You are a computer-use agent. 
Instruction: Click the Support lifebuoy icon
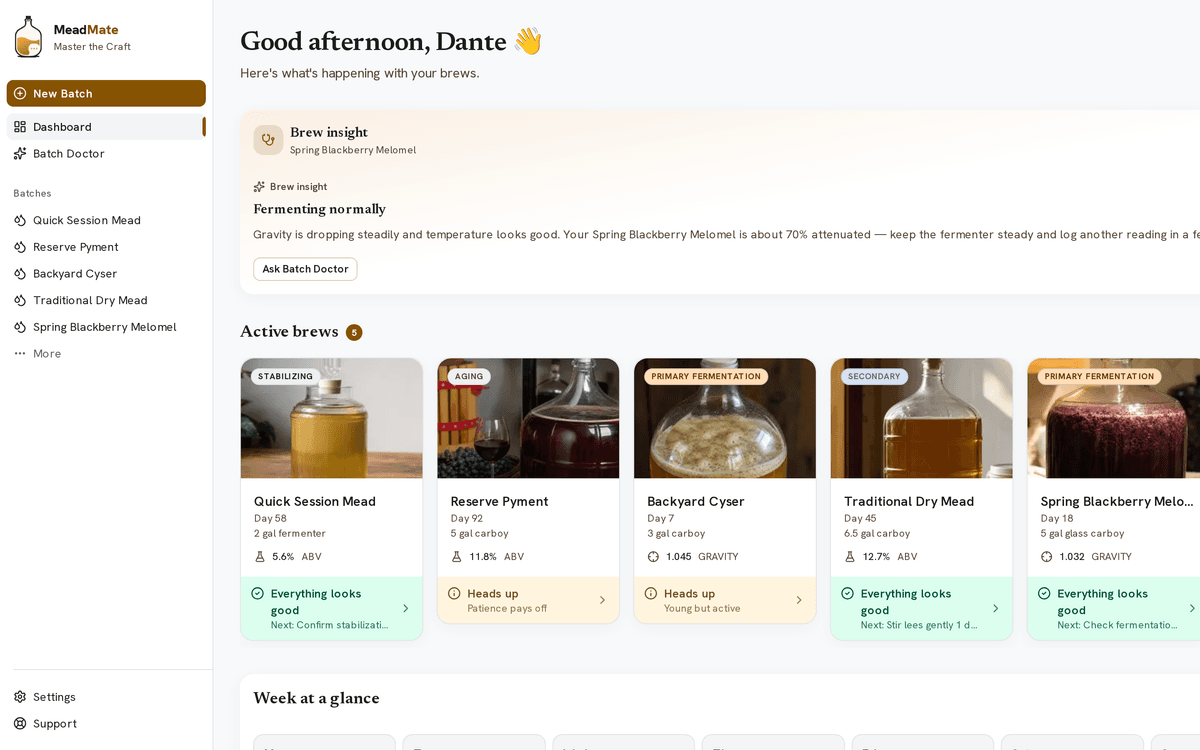(20, 723)
